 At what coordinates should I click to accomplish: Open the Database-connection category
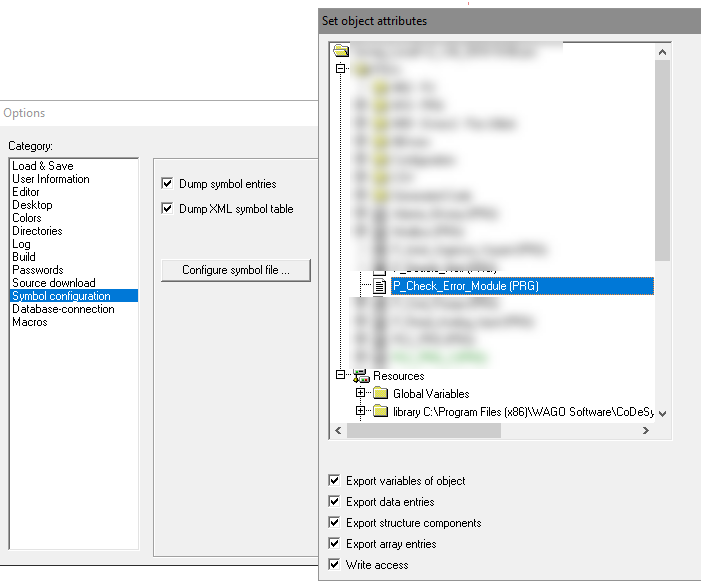(63, 309)
